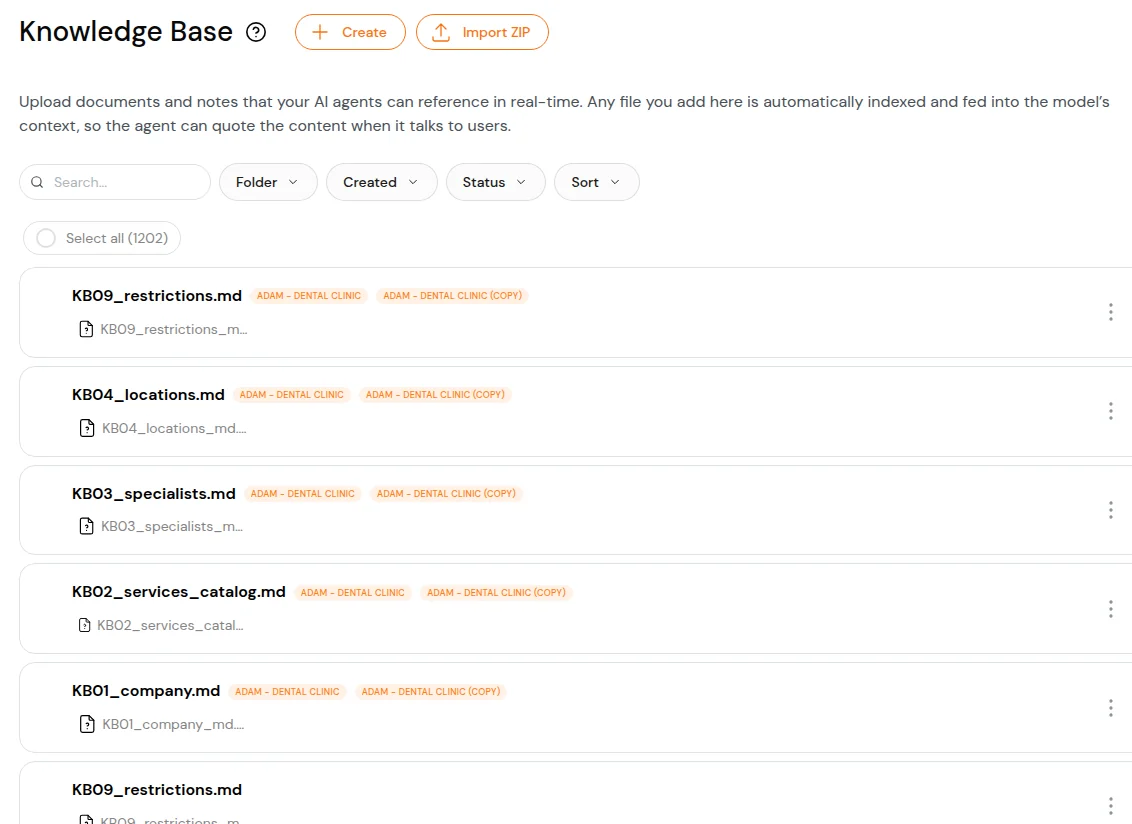Click ADAM - DENTAL CLINIC tag on KB01_company.md
This screenshot has height=824, width=1132.
(287, 692)
